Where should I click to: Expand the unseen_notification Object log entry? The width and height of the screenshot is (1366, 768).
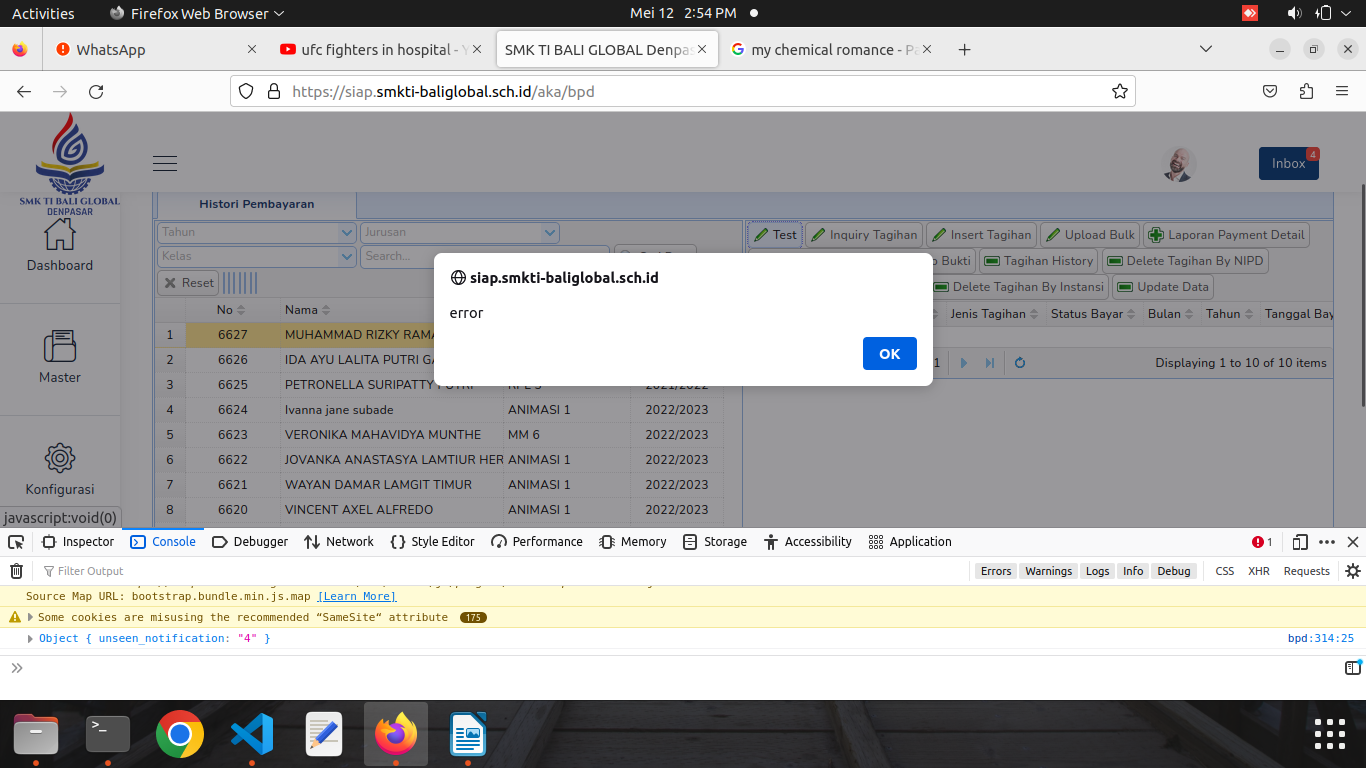(x=30, y=638)
